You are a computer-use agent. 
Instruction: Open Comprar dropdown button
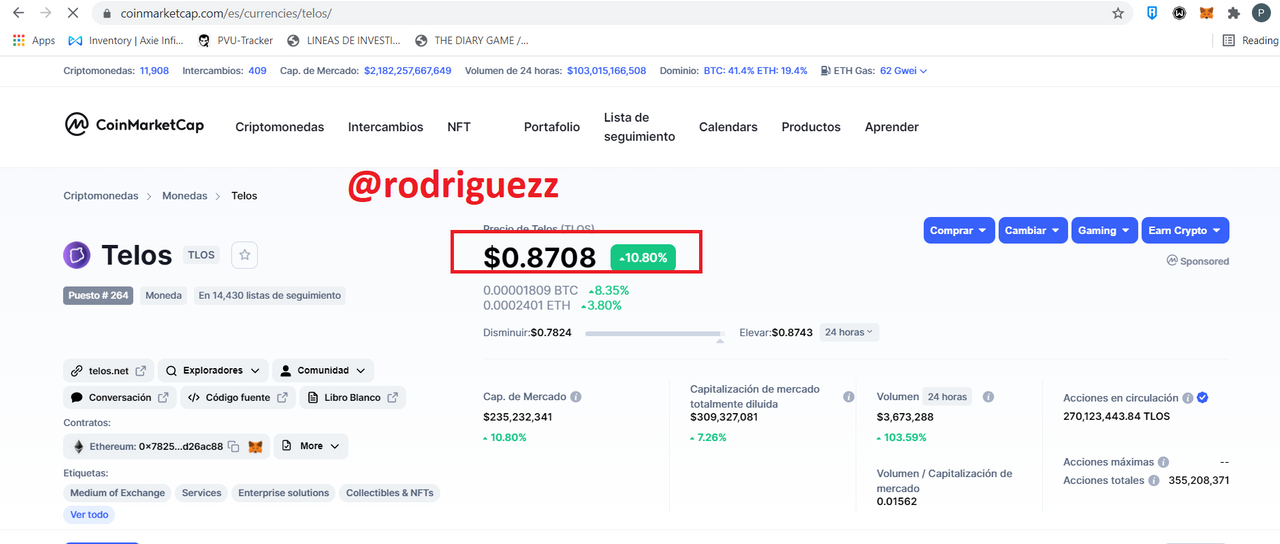point(959,230)
